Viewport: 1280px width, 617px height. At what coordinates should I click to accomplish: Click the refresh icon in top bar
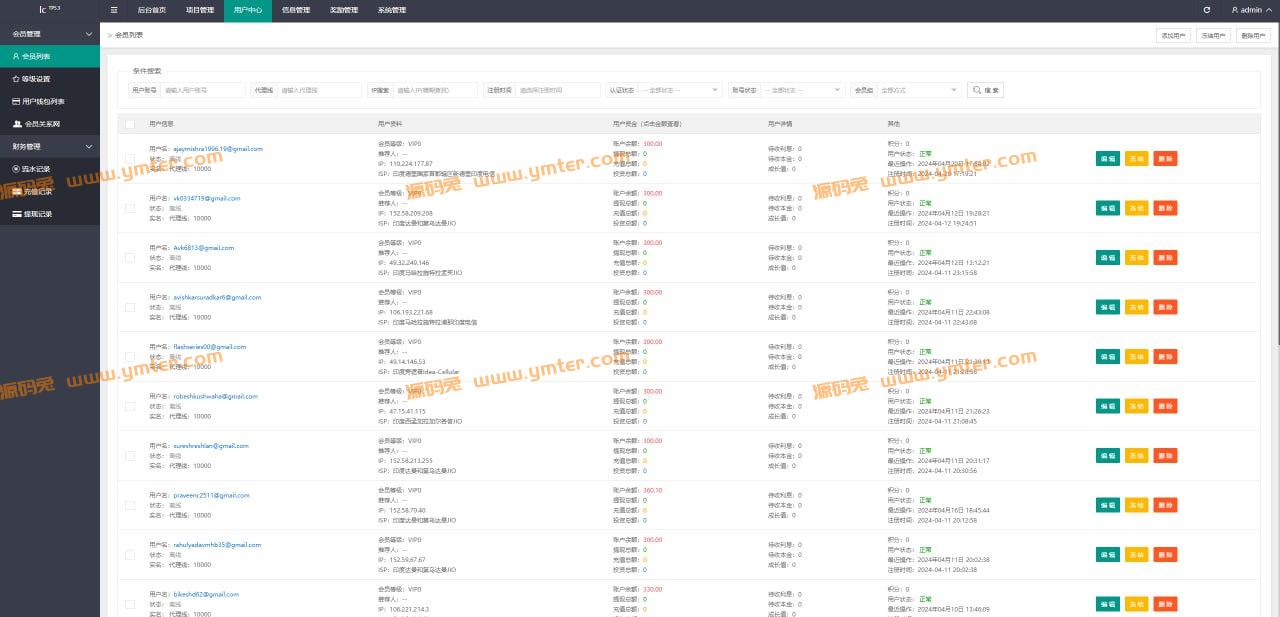(x=1207, y=10)
